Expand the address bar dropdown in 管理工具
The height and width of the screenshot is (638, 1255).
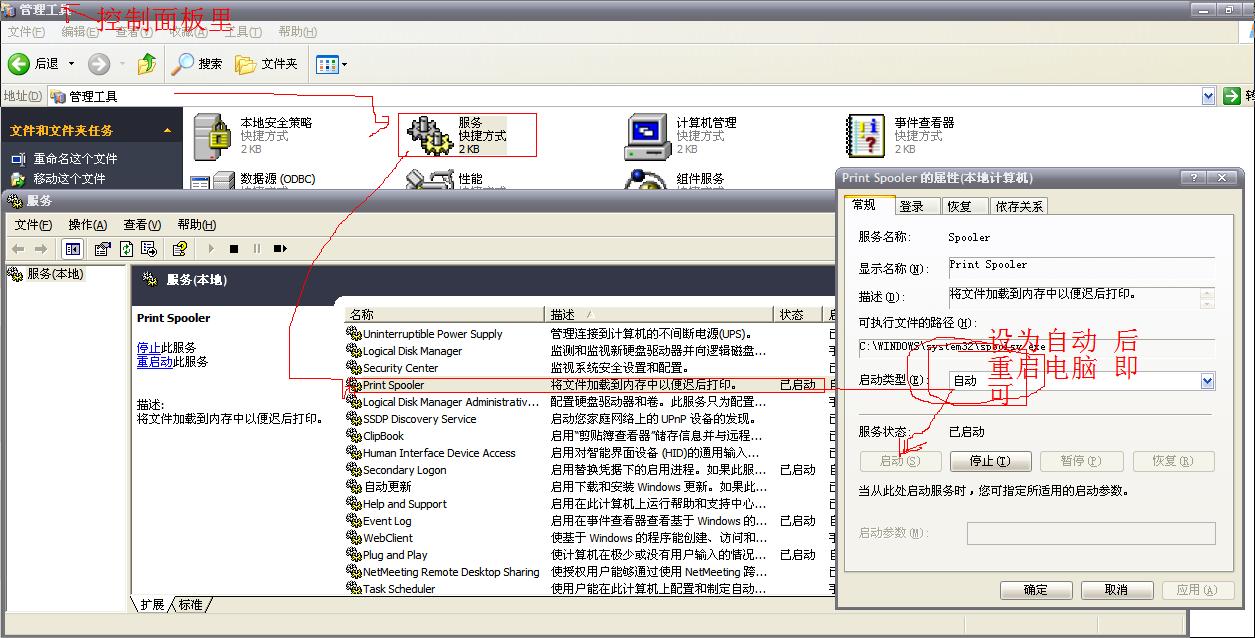click(x=1208, y=96)
